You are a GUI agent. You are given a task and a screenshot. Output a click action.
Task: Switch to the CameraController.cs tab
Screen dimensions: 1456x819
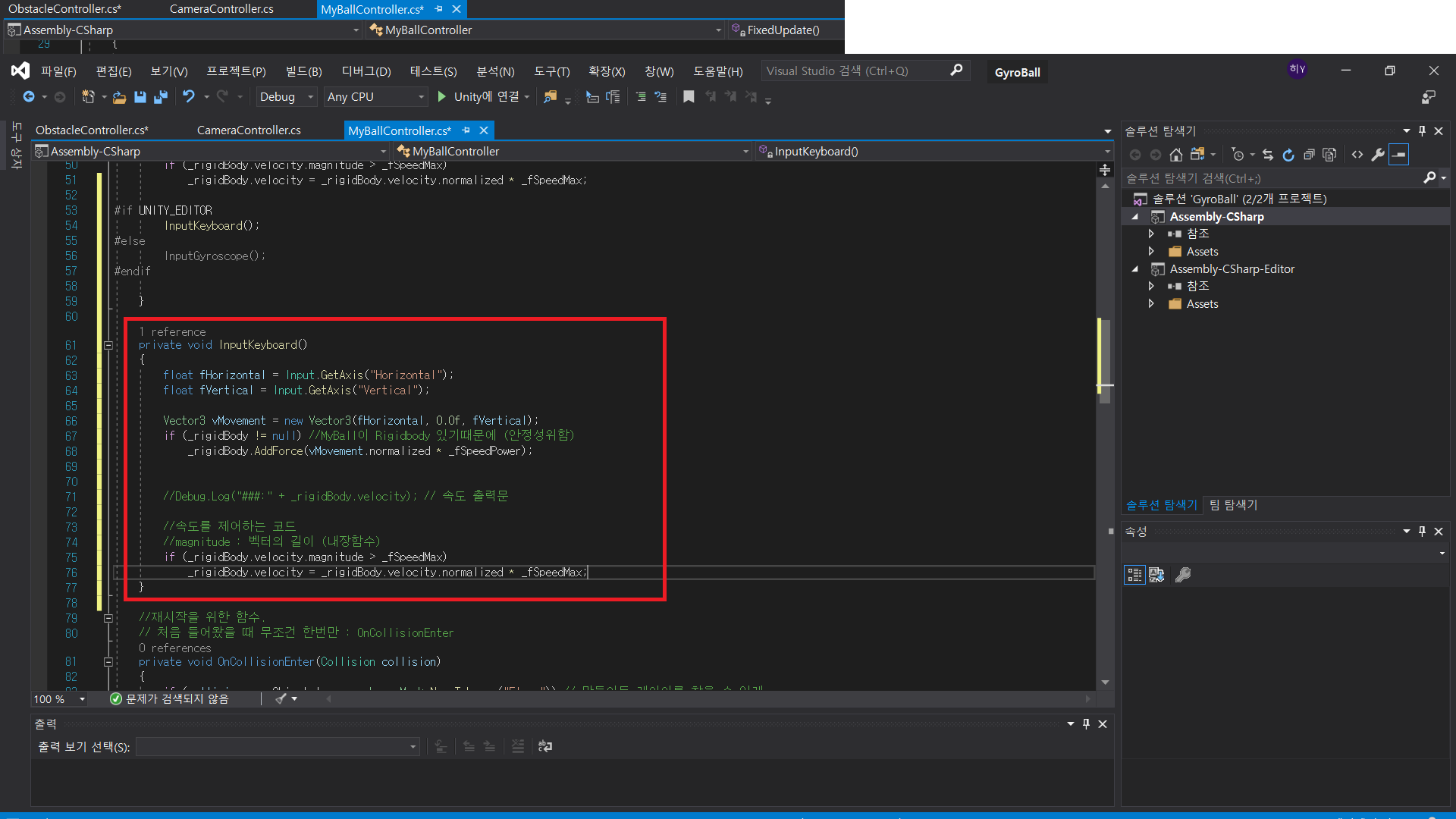[249, 130]
